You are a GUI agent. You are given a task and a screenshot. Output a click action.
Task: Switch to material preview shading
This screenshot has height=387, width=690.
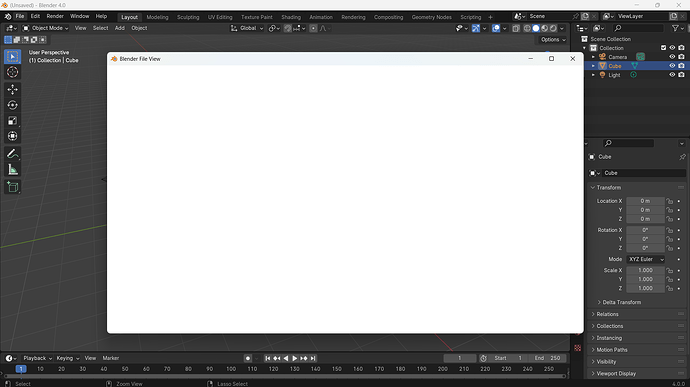pos(544,28)
